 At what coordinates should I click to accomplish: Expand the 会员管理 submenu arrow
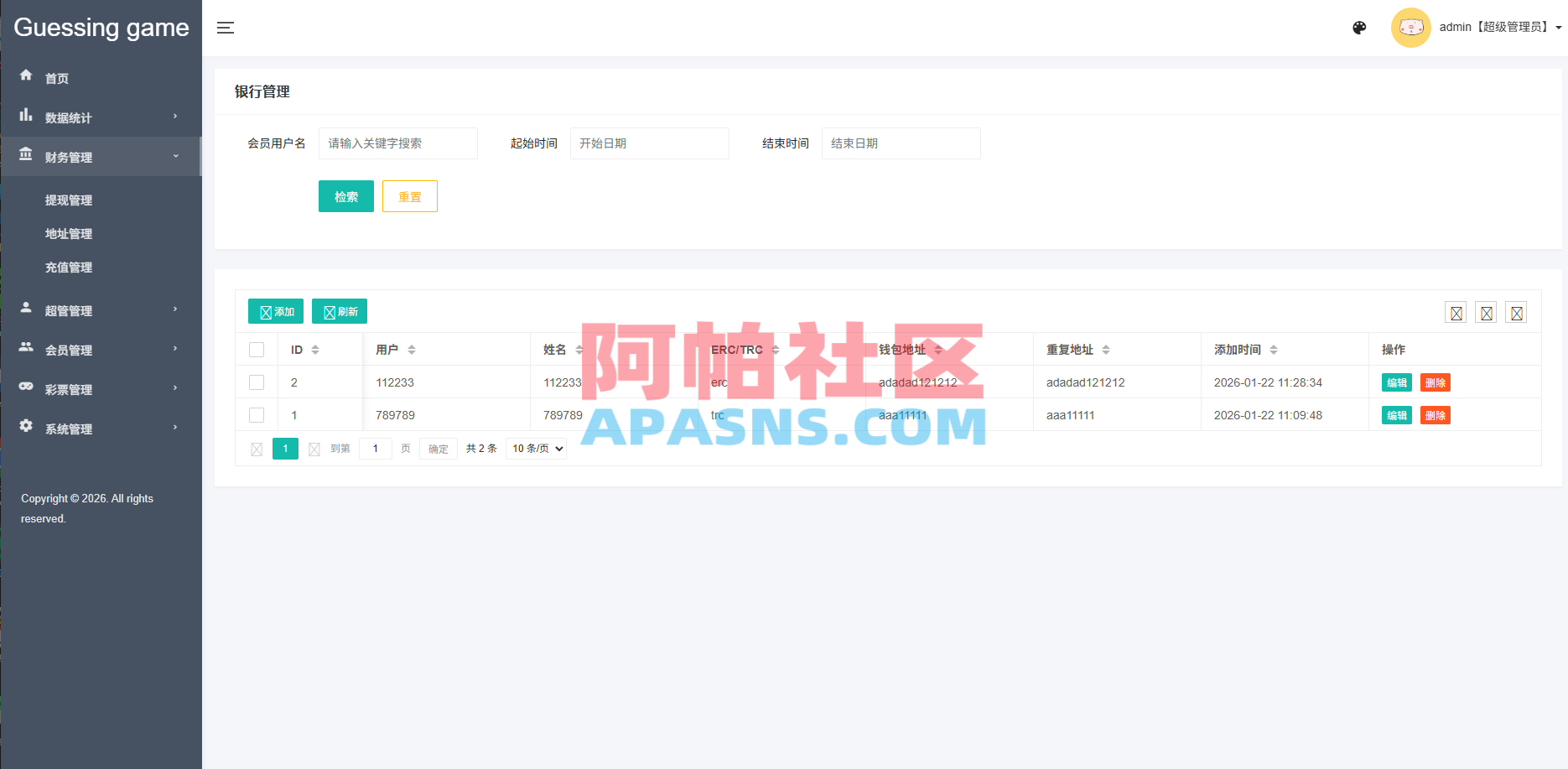[175, 349]
